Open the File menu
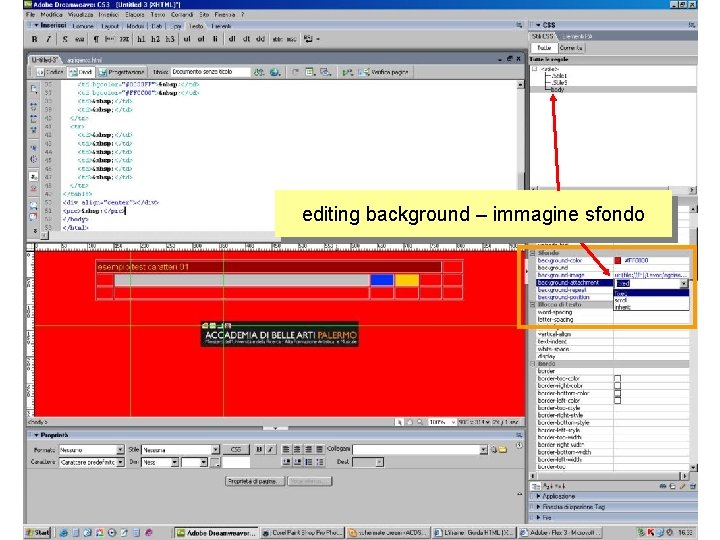 pos(30,15)
